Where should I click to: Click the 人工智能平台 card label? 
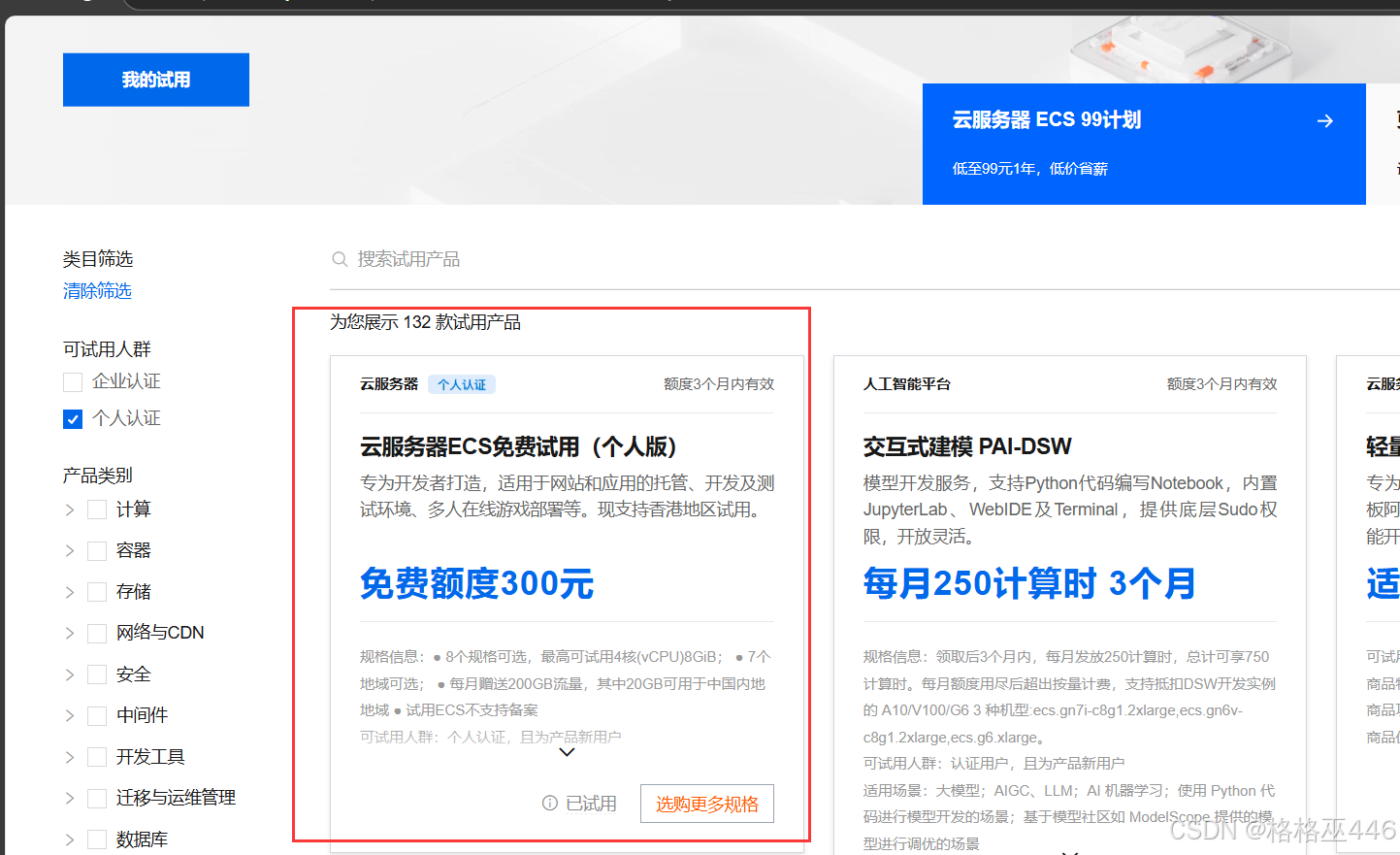click(x=907, y=384)
